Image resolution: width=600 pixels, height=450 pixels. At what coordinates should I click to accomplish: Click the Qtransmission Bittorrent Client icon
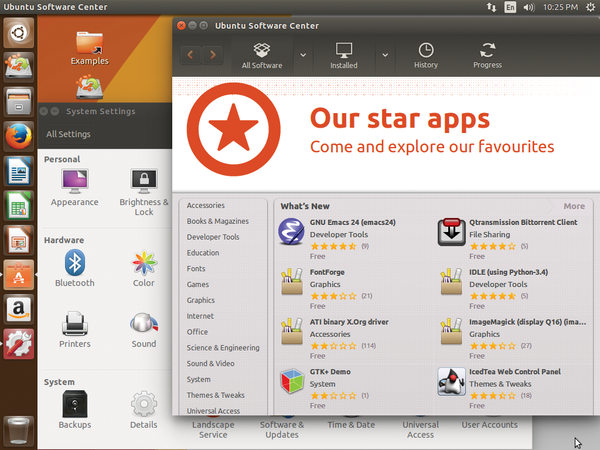coord(452,232)
